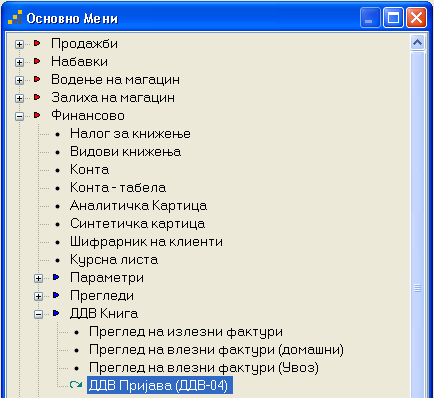Click the blue flag icon beside ДДВ Книга

point(56,313)
